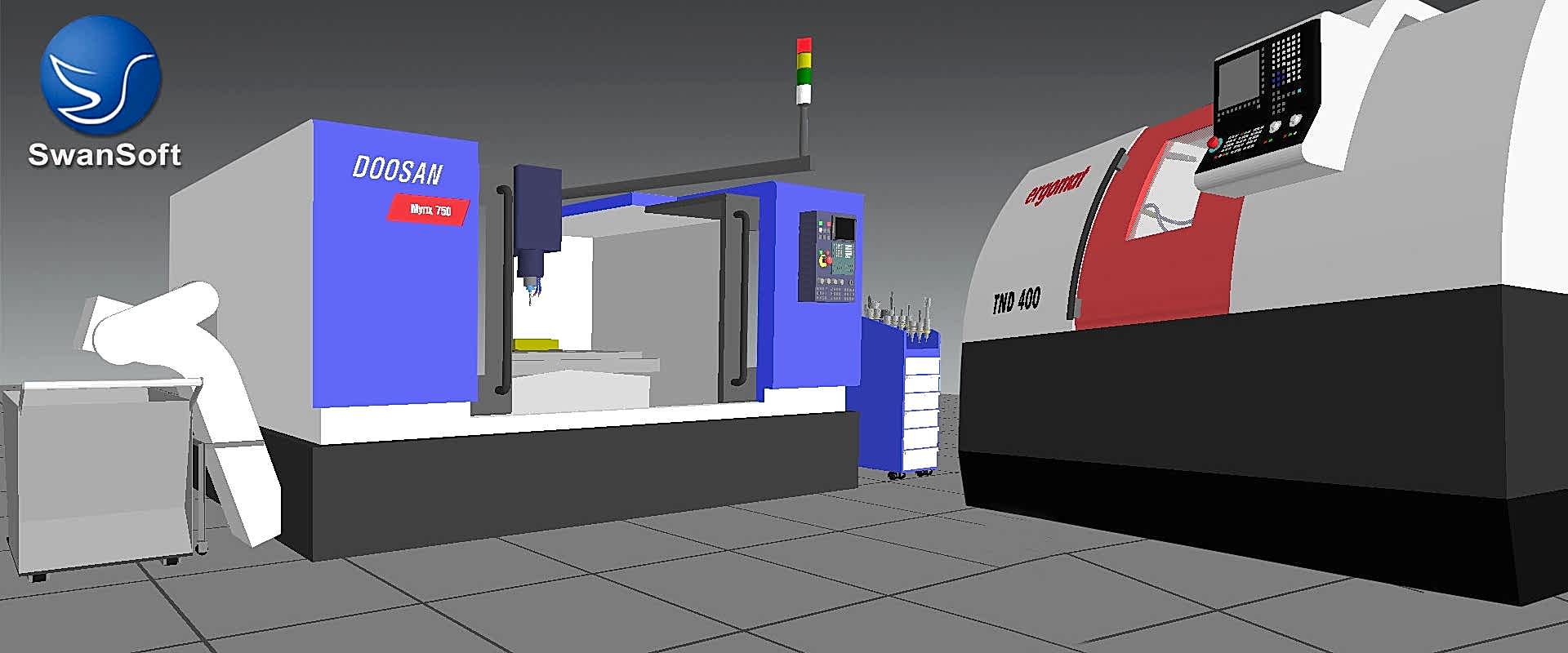The height and width of the screenshot is (653, 1568).
Task: Click the red light on the signal tower
Action: [804, 44]
